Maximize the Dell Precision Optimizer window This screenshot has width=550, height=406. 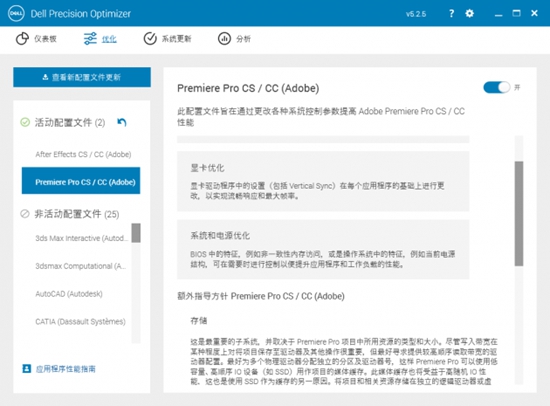[516, 13]
